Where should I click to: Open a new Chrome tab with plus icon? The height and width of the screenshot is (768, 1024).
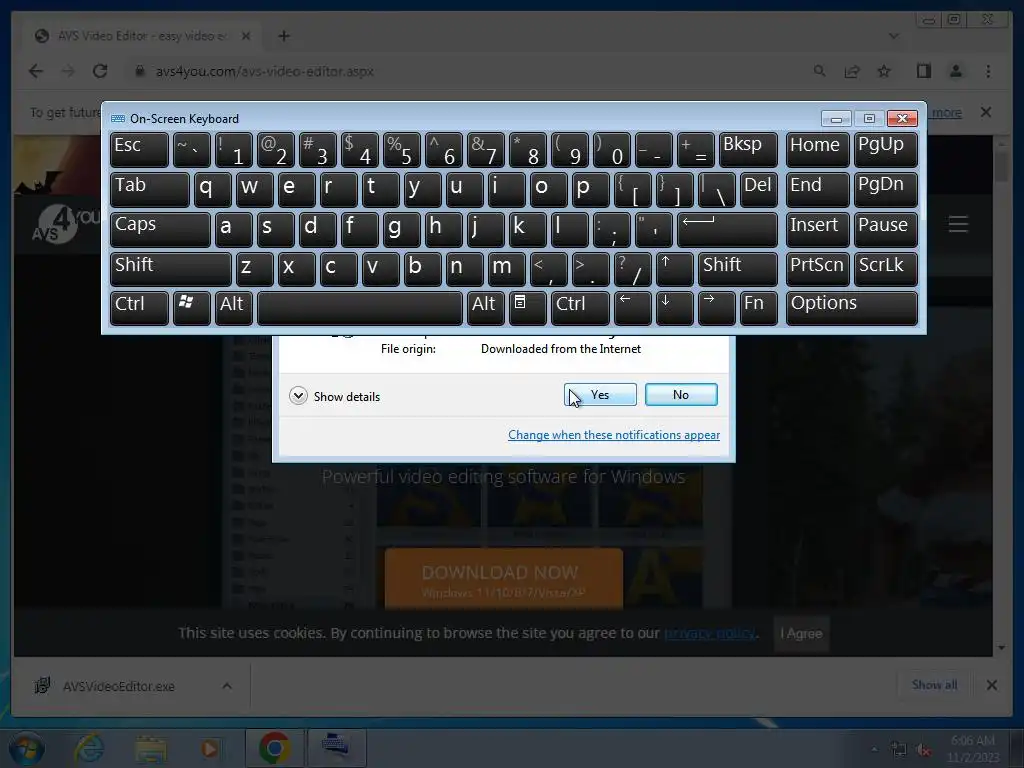point(283,36)
